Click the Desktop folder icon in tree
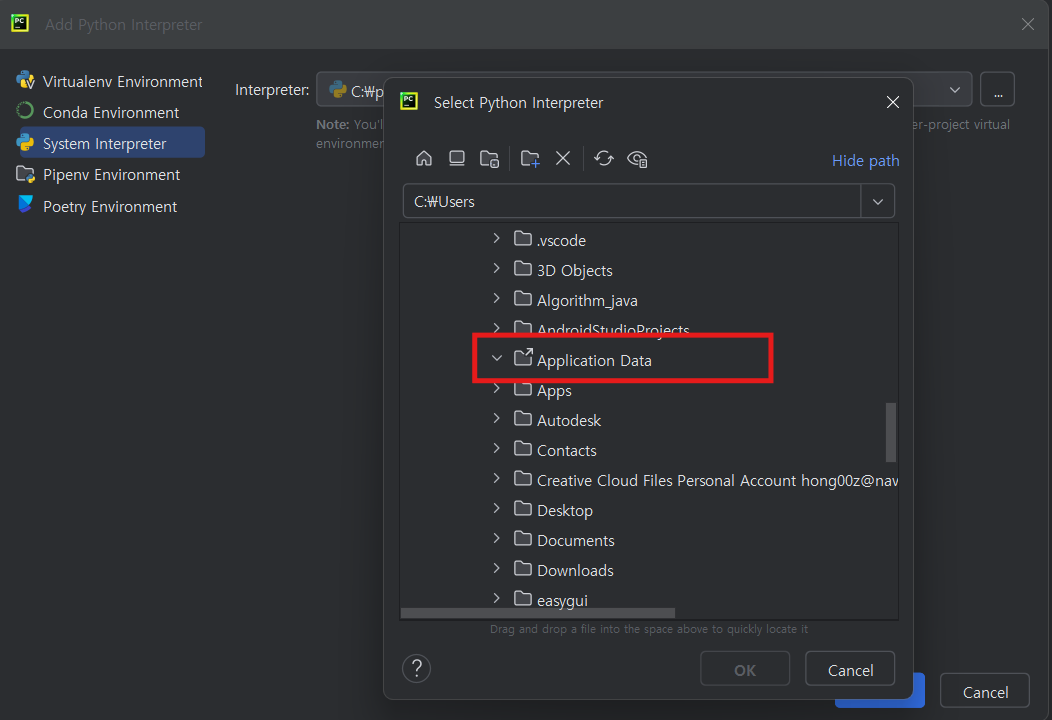Image resolution: width=1052 pixels, height=720 pixels. pos(523,509)
